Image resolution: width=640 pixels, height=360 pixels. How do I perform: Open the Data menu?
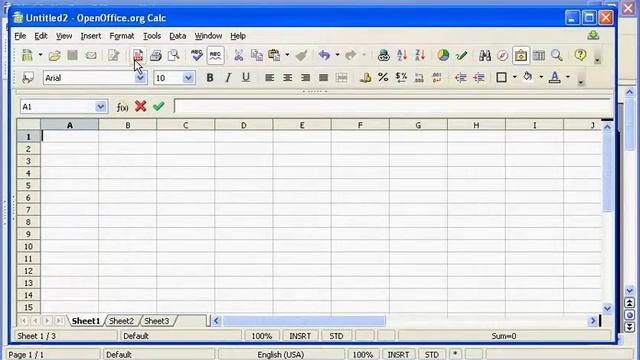pos(178,36)
